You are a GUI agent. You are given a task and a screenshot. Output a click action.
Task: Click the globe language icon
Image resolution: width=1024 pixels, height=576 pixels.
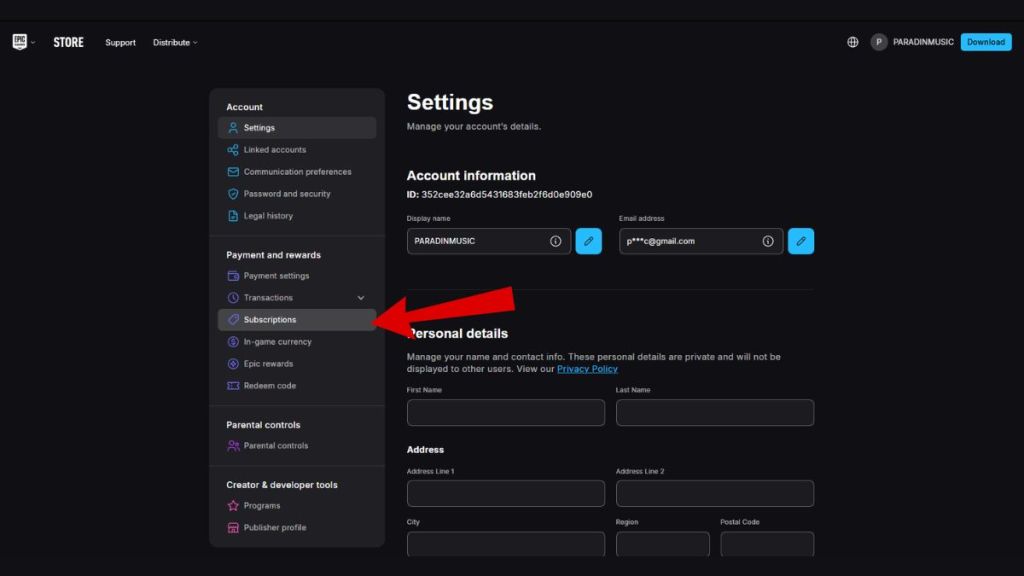(x=853, y=42)
